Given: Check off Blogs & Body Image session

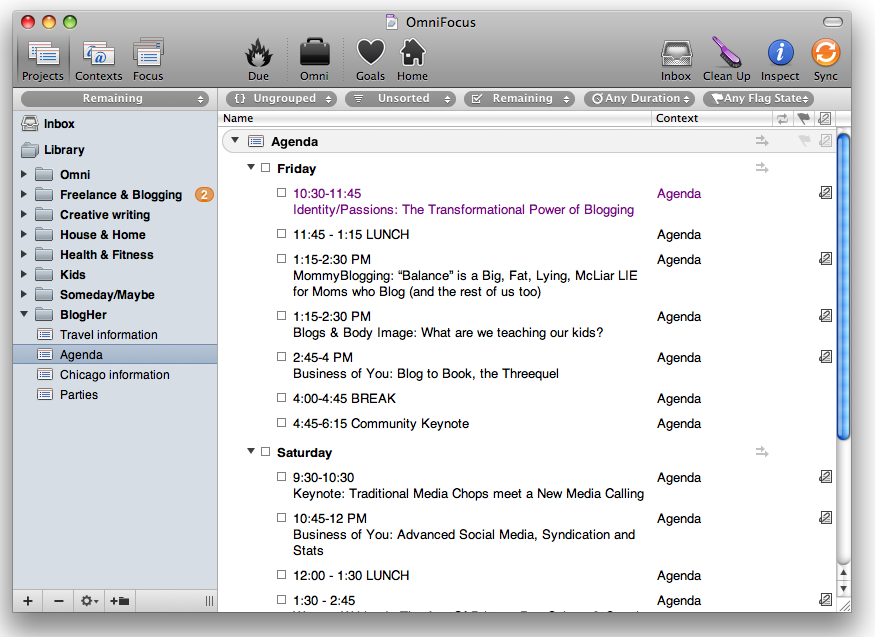Looking at the screenshot, I should pos(281,316).
